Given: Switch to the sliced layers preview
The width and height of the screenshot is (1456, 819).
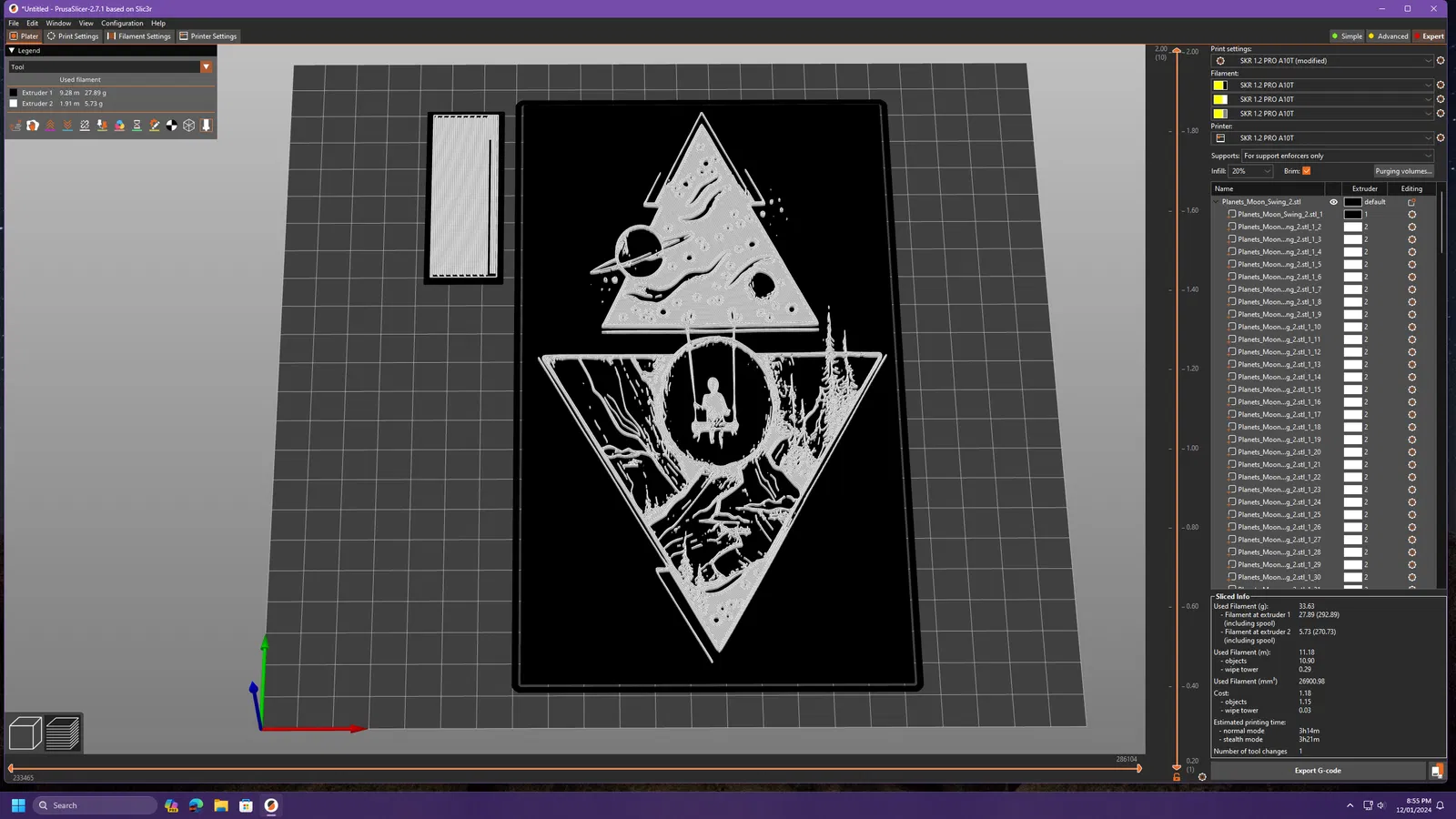Looking at the screenshot, I should click(x=63, y=733).
